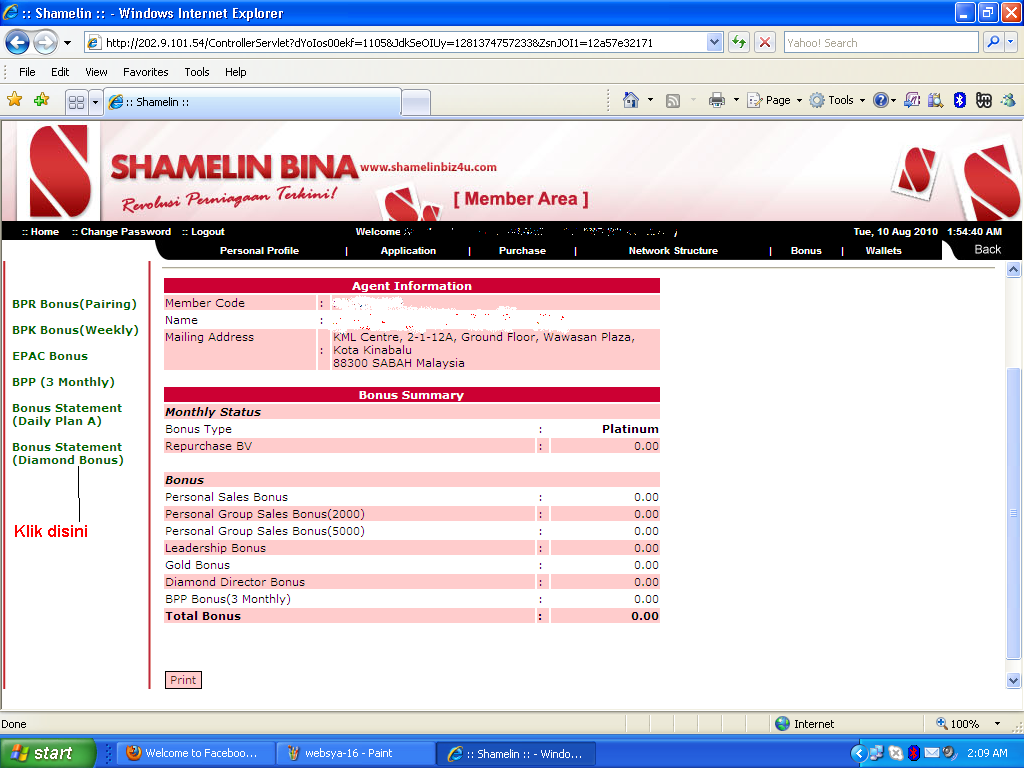
Task: Click the scrollbar up arrow
Action: click(x=1013, y=270)
